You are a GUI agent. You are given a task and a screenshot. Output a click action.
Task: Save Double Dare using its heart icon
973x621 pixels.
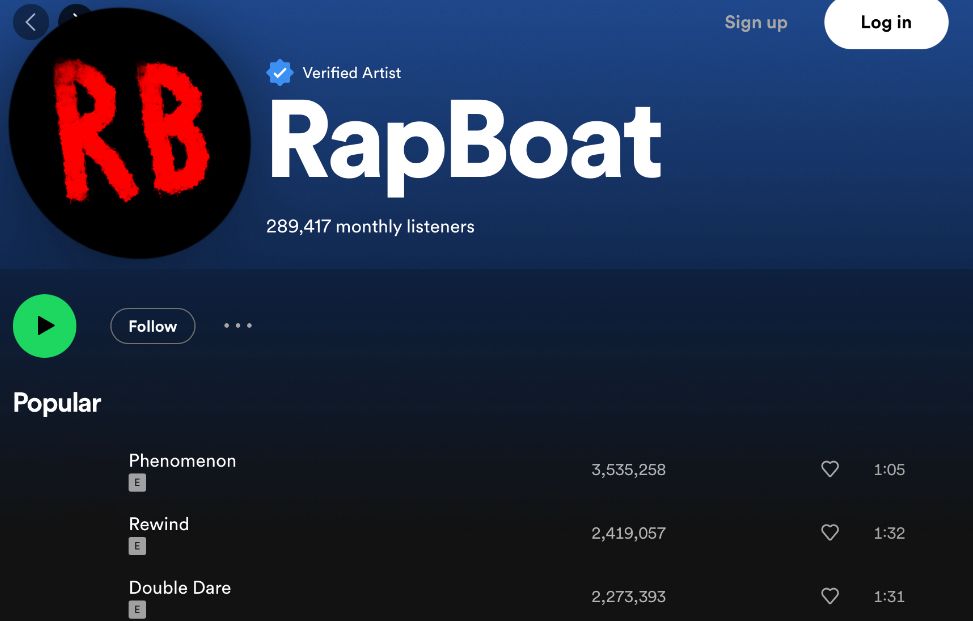[x=830, y=596]
